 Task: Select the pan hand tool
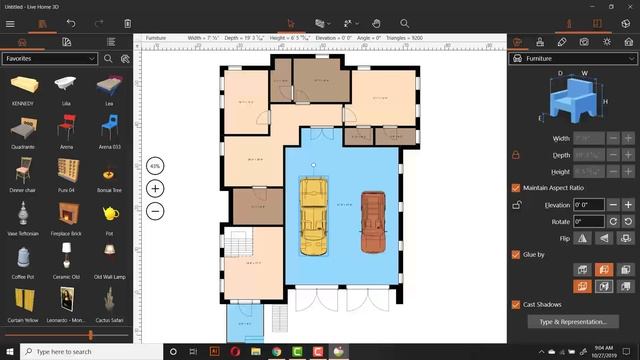point(376,24)
